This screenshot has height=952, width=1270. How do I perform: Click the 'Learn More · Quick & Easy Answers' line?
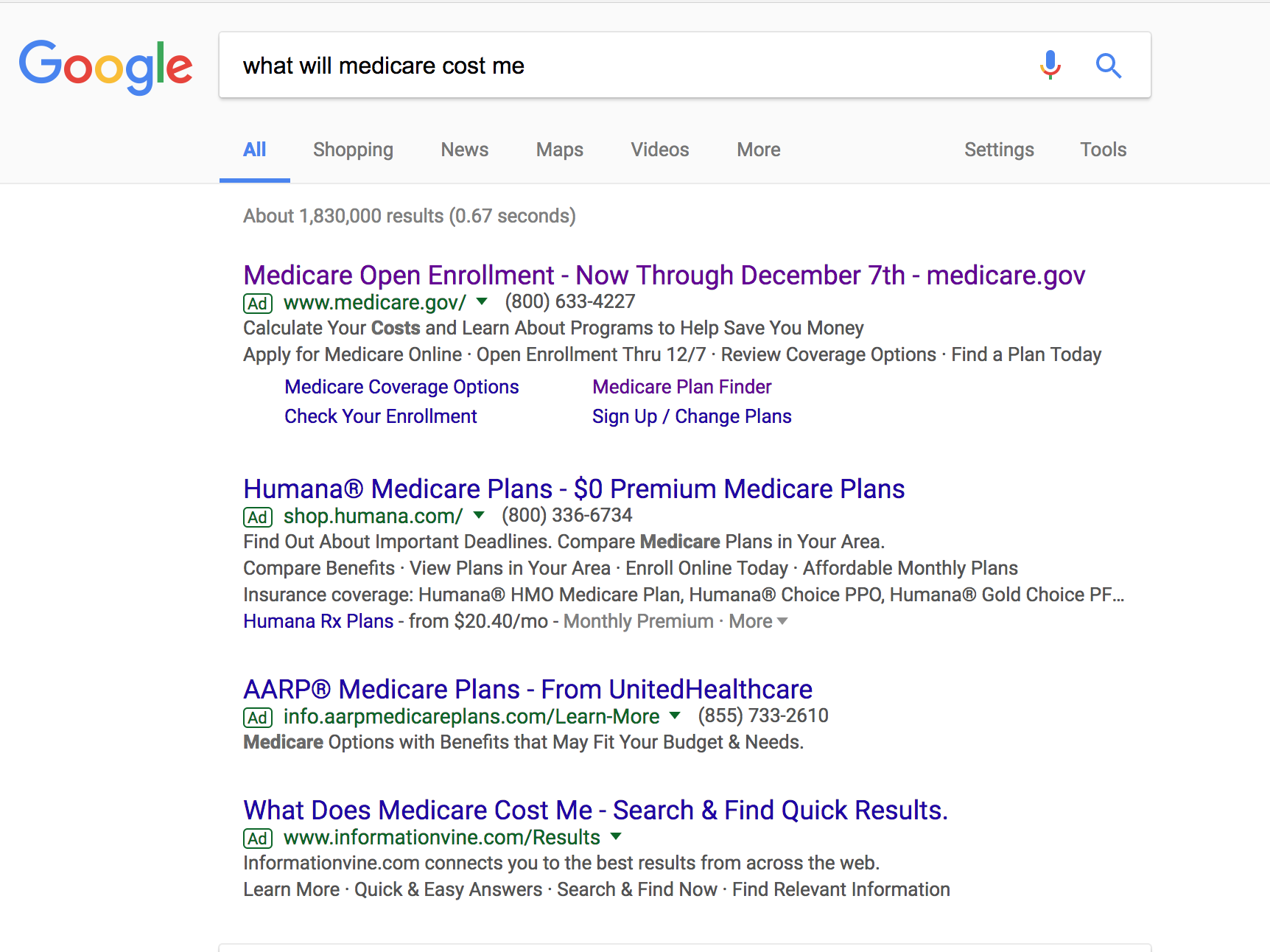point(597,889)
